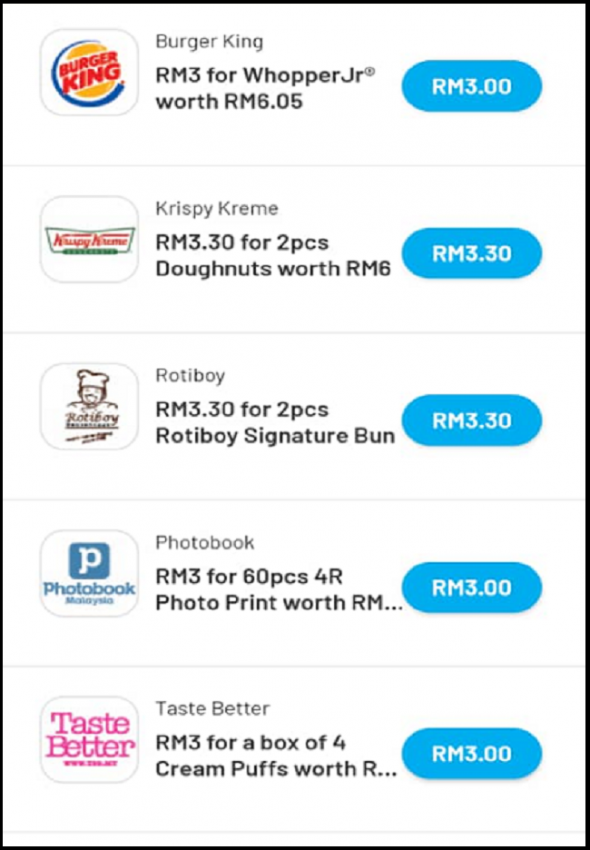
Task: Open 'Rotiboy Signature Bun' offer title
Action: (x=275, y=423)
